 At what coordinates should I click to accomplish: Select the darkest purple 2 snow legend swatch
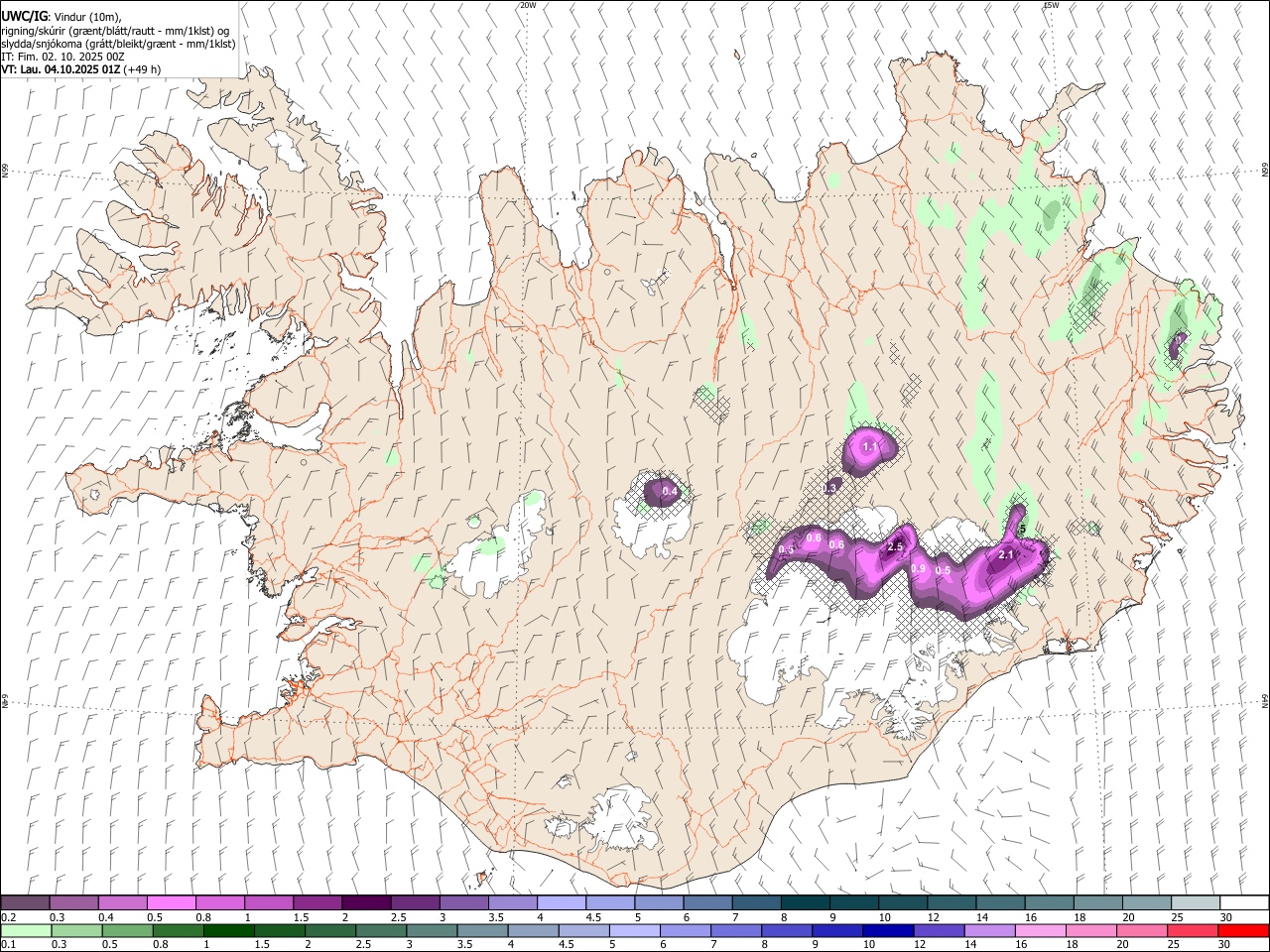pyautogui.click(x=366, y=902)
